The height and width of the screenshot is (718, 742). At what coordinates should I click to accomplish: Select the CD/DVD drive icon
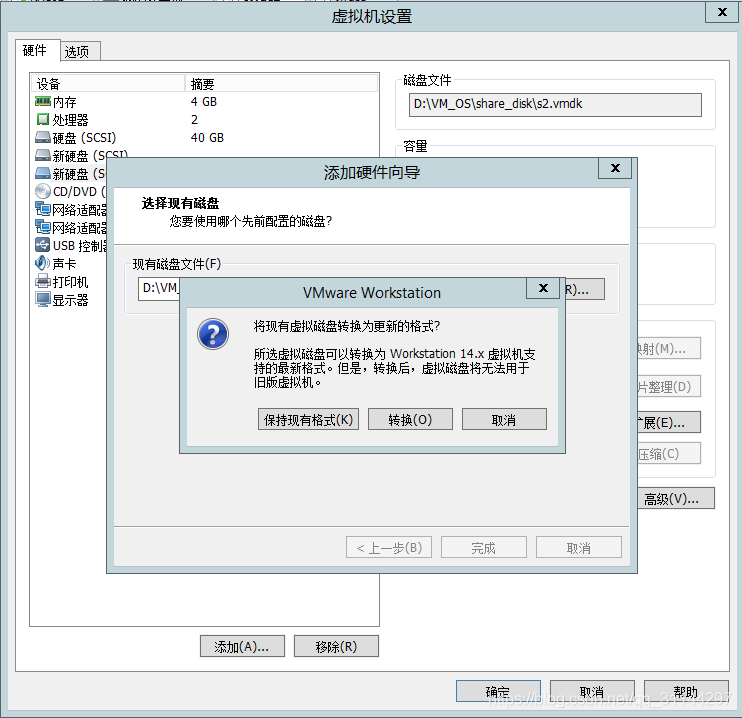pyautogui.click(x=43, y=191)
